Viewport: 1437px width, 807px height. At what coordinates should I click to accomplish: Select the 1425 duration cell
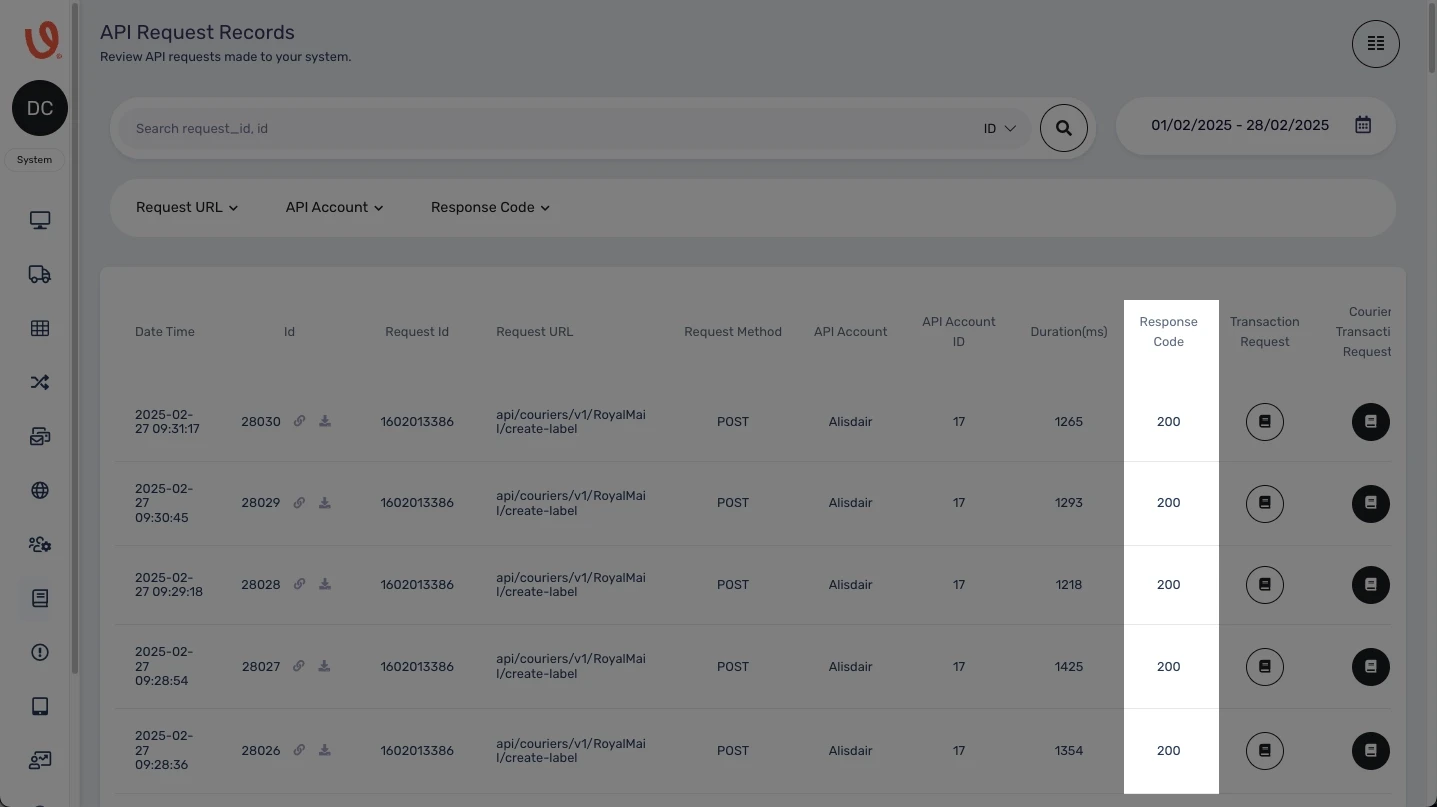[1069, 667]
